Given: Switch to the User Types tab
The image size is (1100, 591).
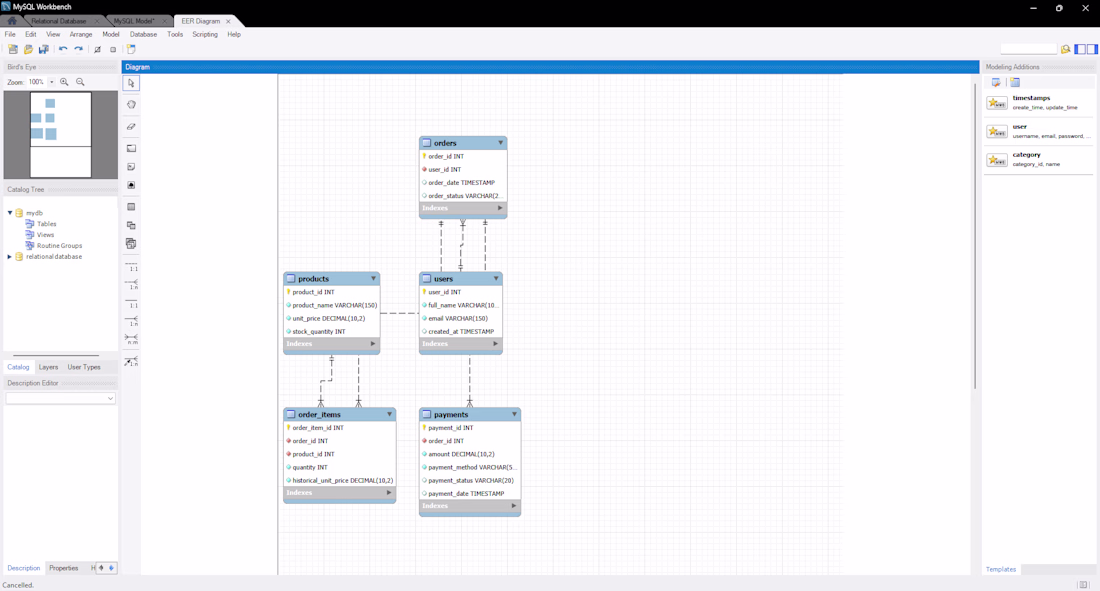Looking at the screenshot, I should click(x=84, y=367).
